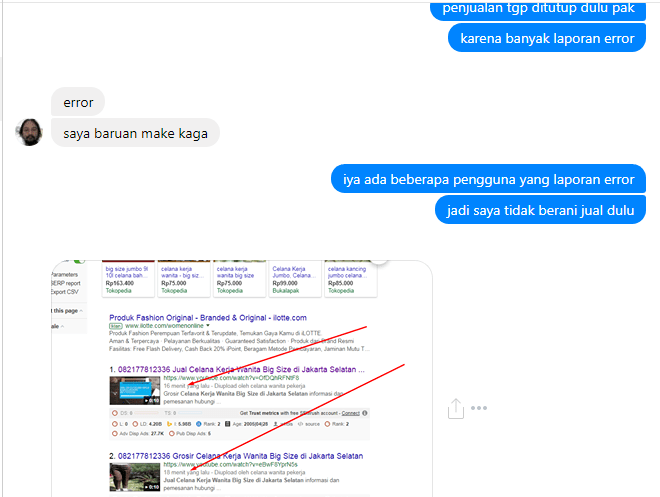Click message 'jadi saya tidak berani jual dulu'

coord(540,210)
